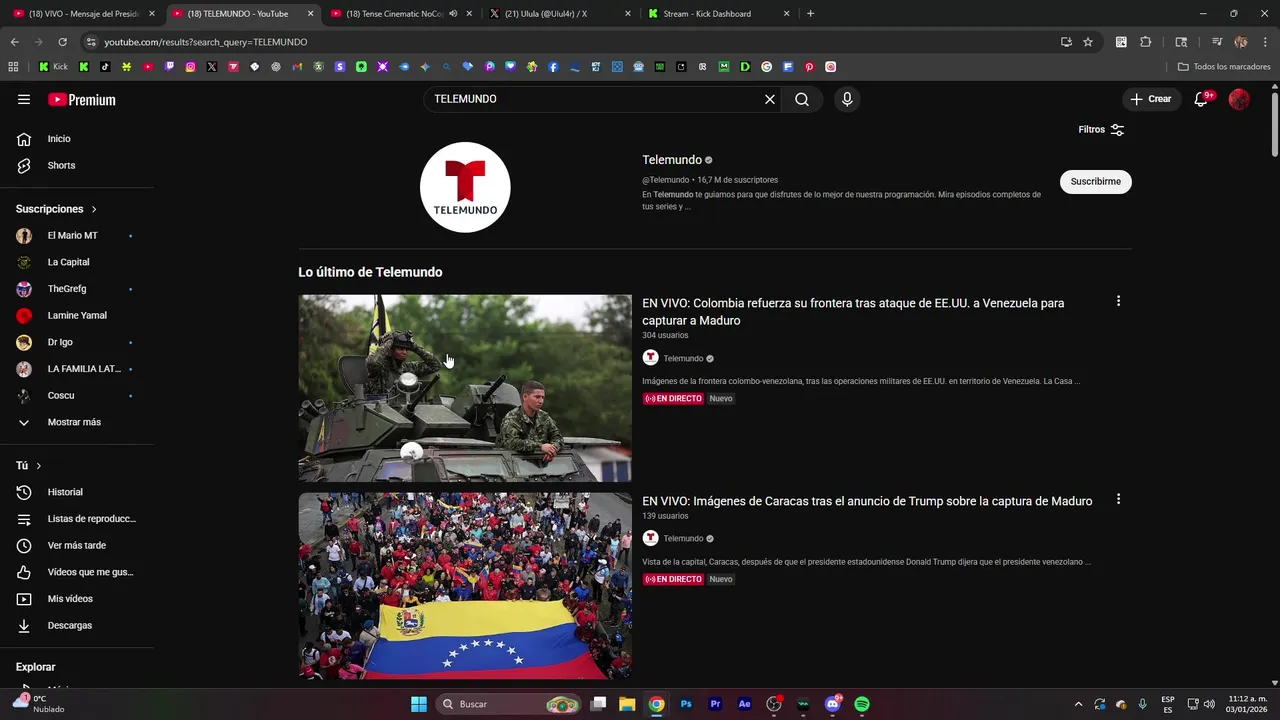Open Lamine Yamal channel in sidebar
Screen dimensions: 1280x720
point(76,315)
